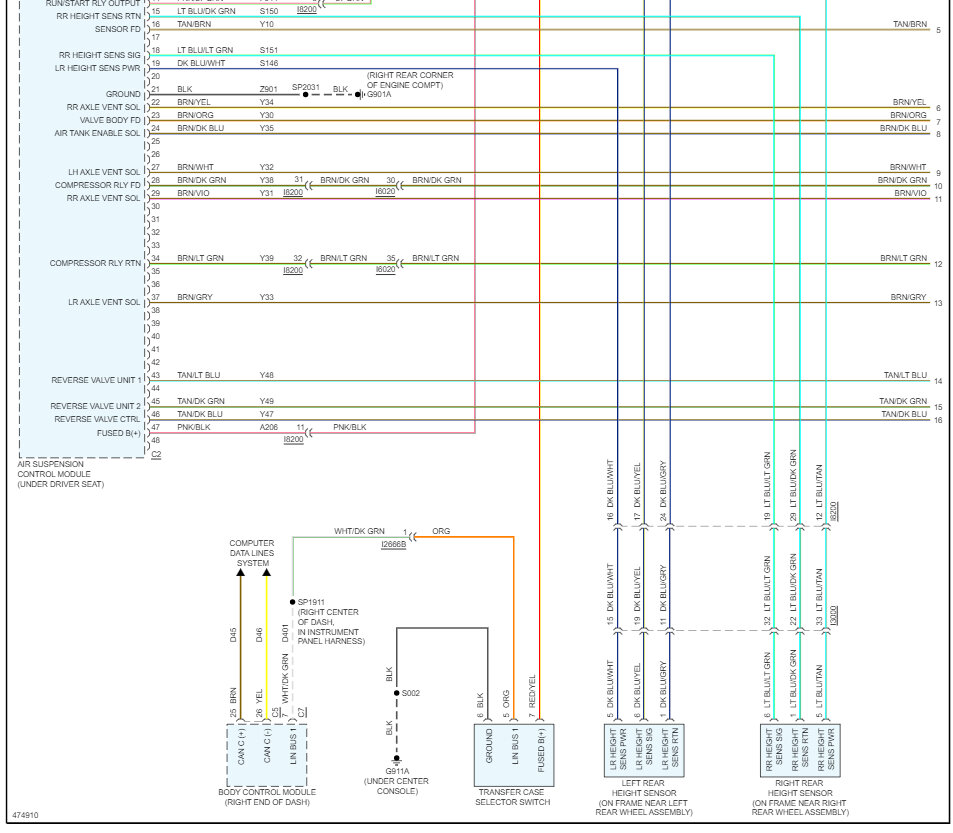Select the SP2031 splice label
The width and height of the screenshot is (953, 833).
click(x=306, y=87)
